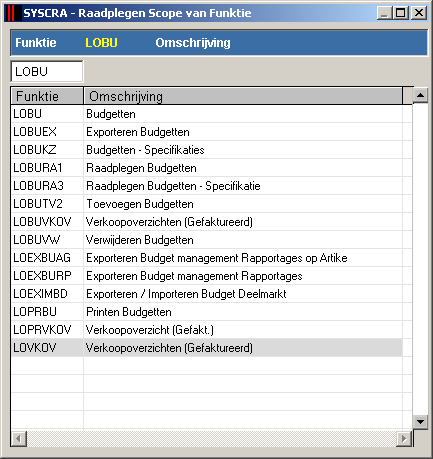Image resolution: width=433 pixels, height=459 pixels.
Task: Sort by the Funktie column header
Action: tap(47, 96)
